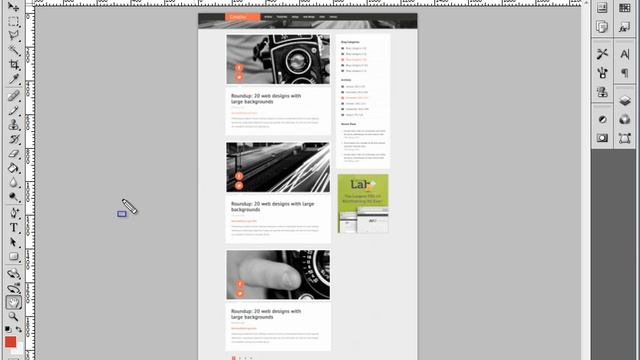The image size is (640, 360).
Task: Select the Pen tool
Action: pyautogui.click(x=13, y=213)
